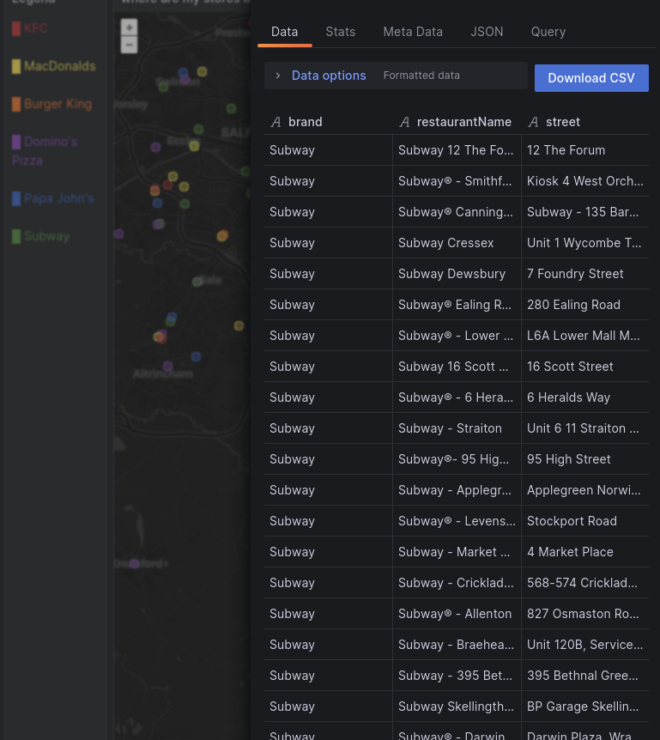The image size is (660, 740).
Task: Click map zoom in plus button
Action: tap(129, 27)
